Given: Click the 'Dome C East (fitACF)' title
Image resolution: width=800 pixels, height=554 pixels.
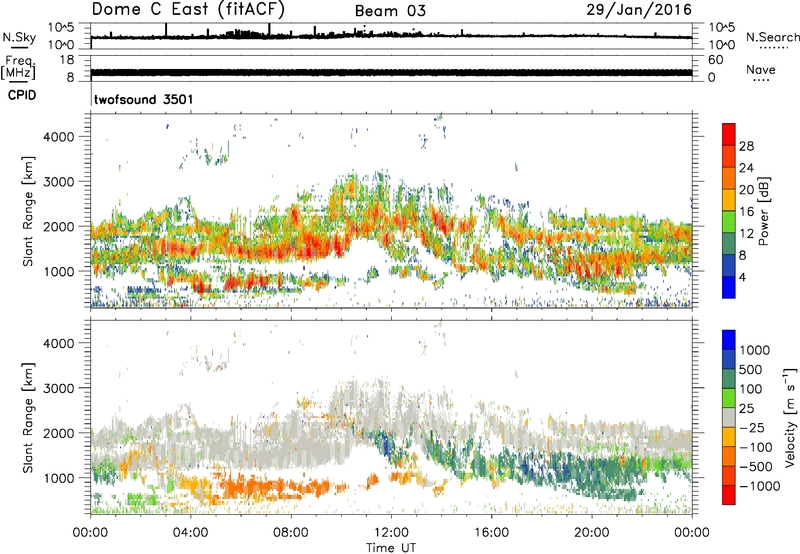Looking at the screenshot, I should click(188, 10).
